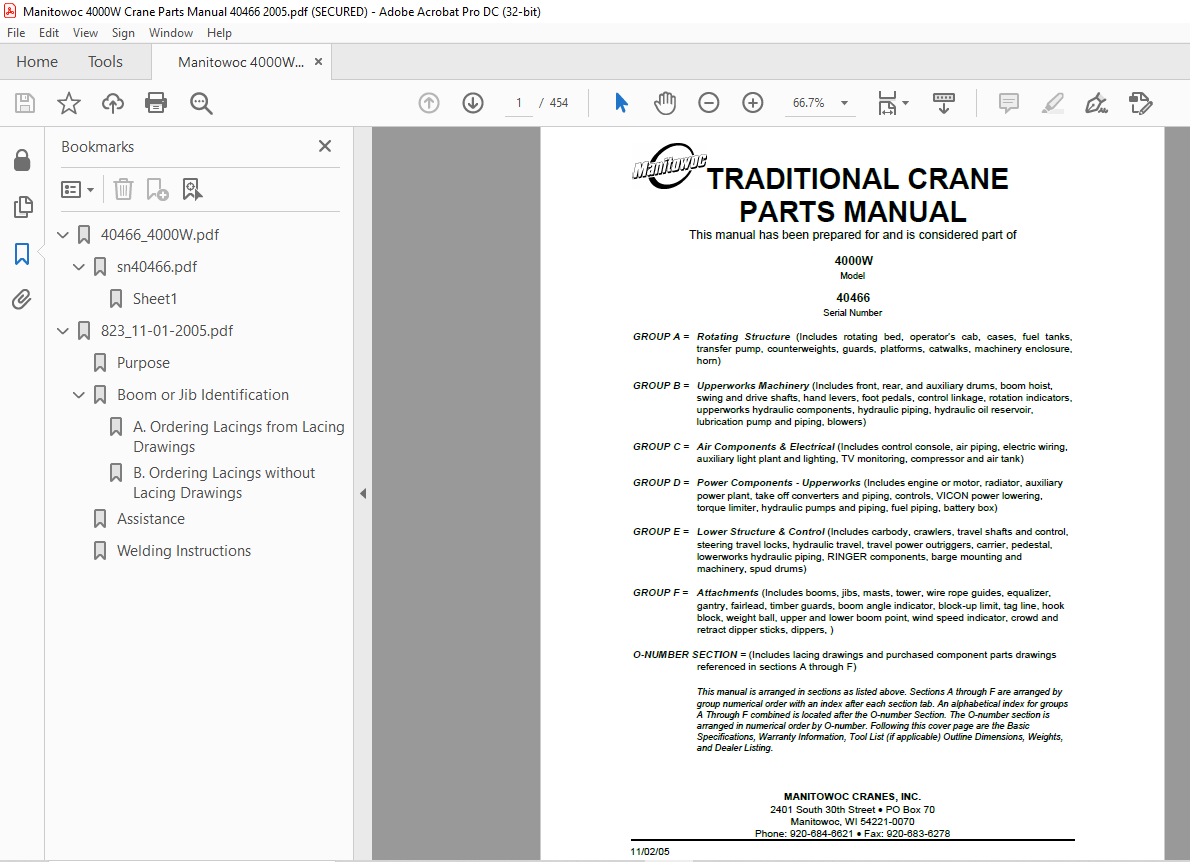Click the '40466' serial number text

click(x=853, y=298)
